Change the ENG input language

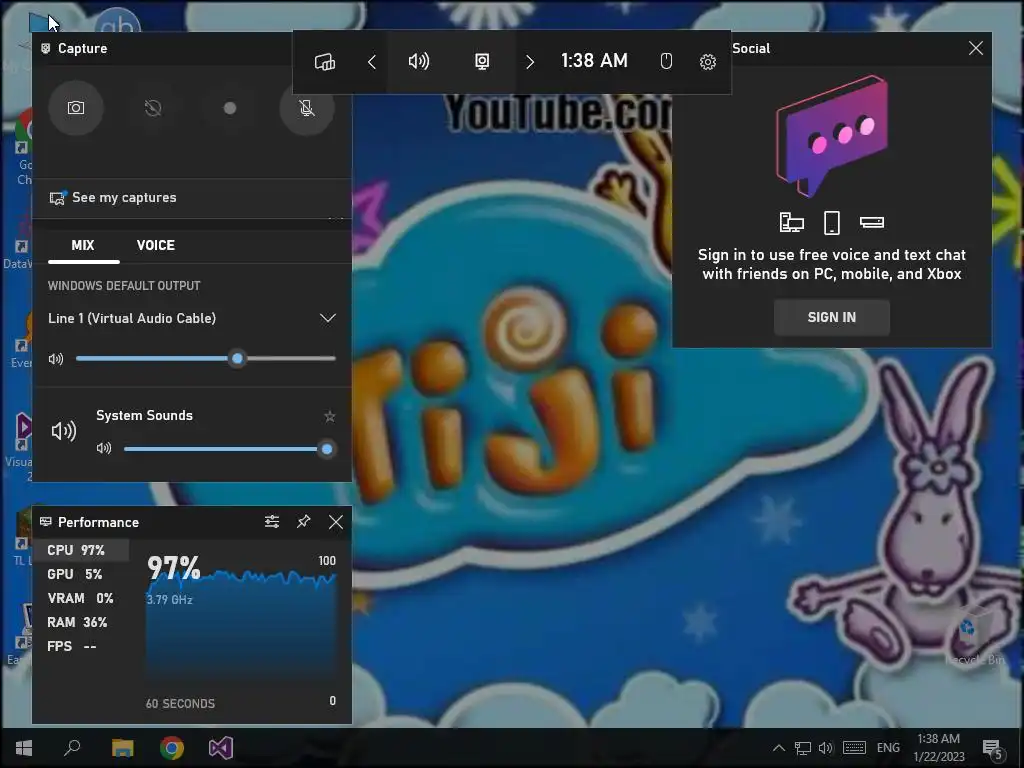coord(888,748)
